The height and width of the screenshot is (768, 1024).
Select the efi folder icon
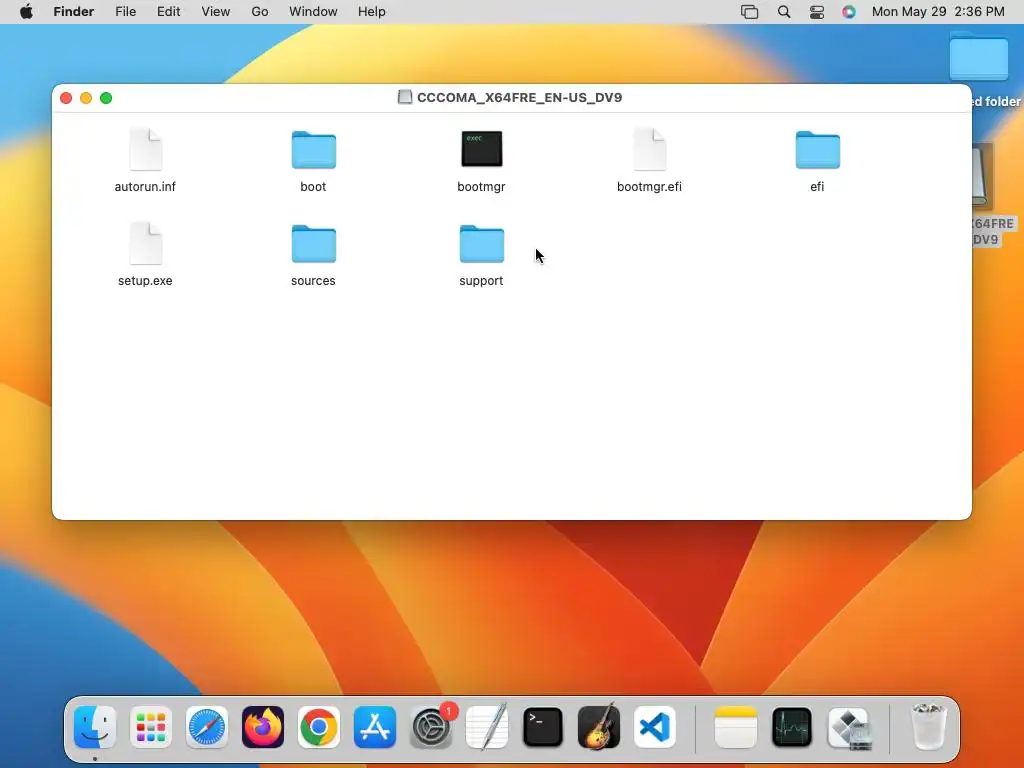[x=818, y=150]
